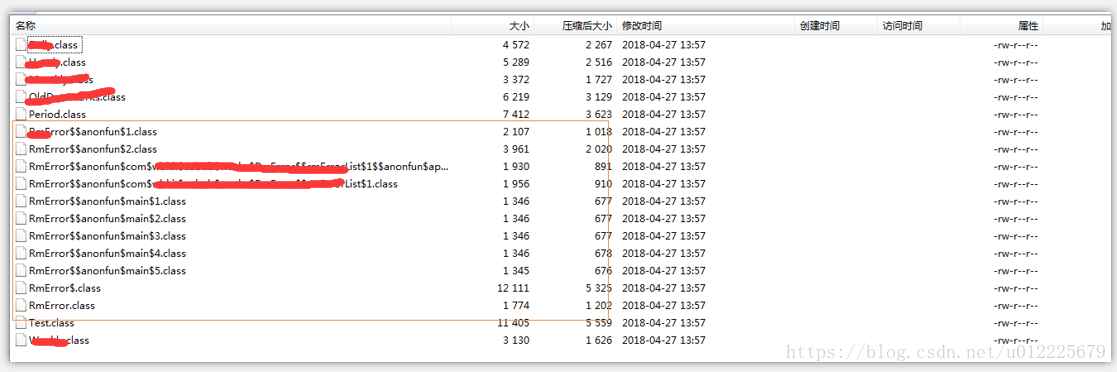This screenshot has height=372, width=1117.
Task: Select the RmError$$anonfun$2.class file name
Action: pos(93,149)
